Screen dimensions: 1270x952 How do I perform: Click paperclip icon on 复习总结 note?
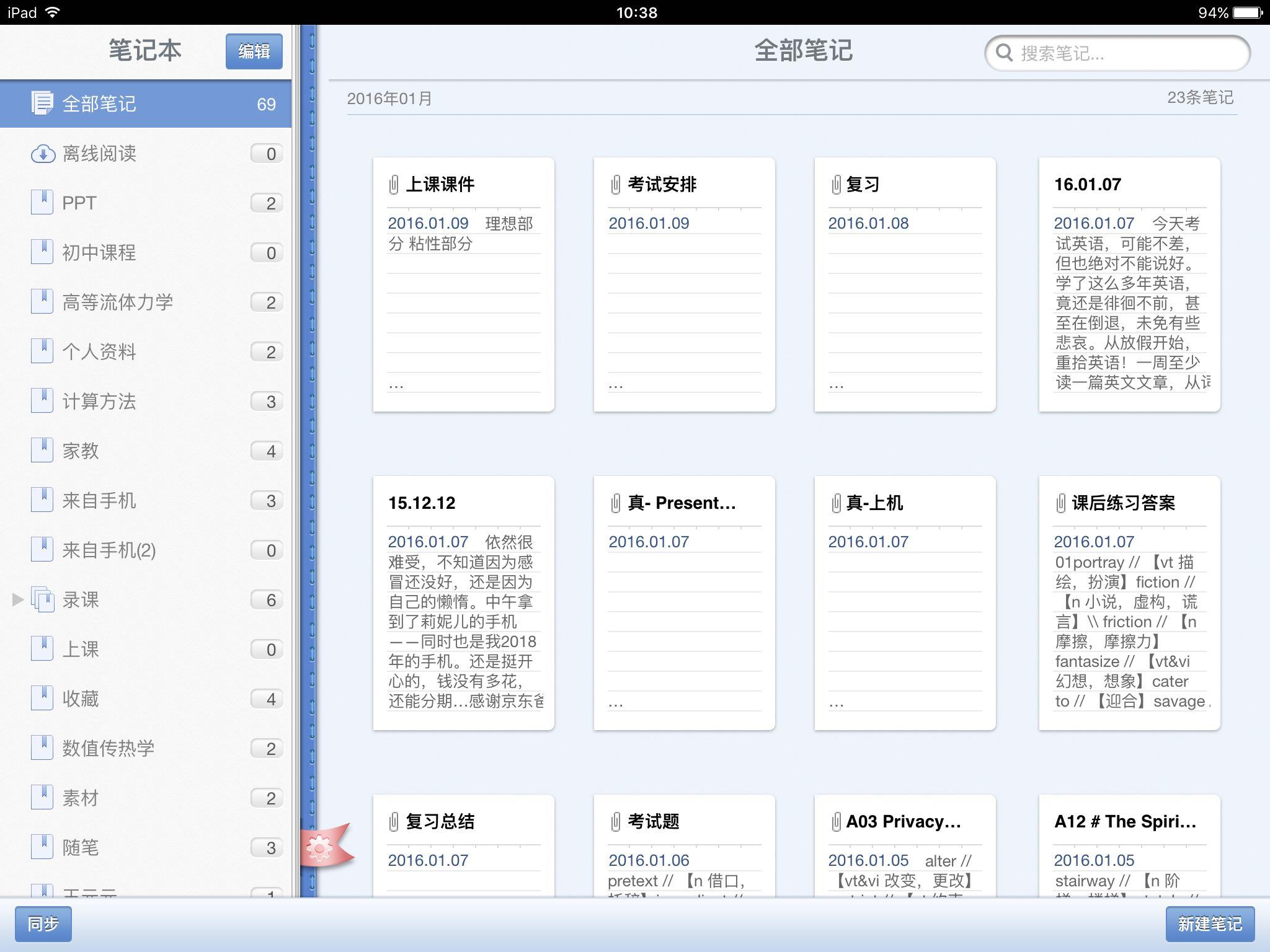[394, 822]
